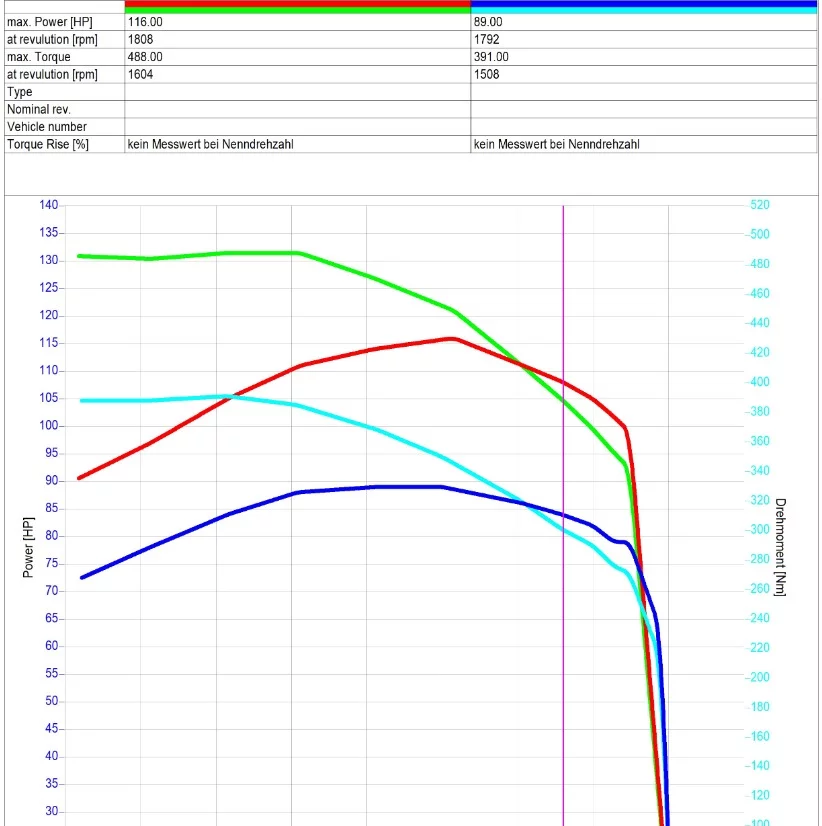
Task: Click the green torque curve at its flat top
Action: pyautogui.click(x=260, y=253)
